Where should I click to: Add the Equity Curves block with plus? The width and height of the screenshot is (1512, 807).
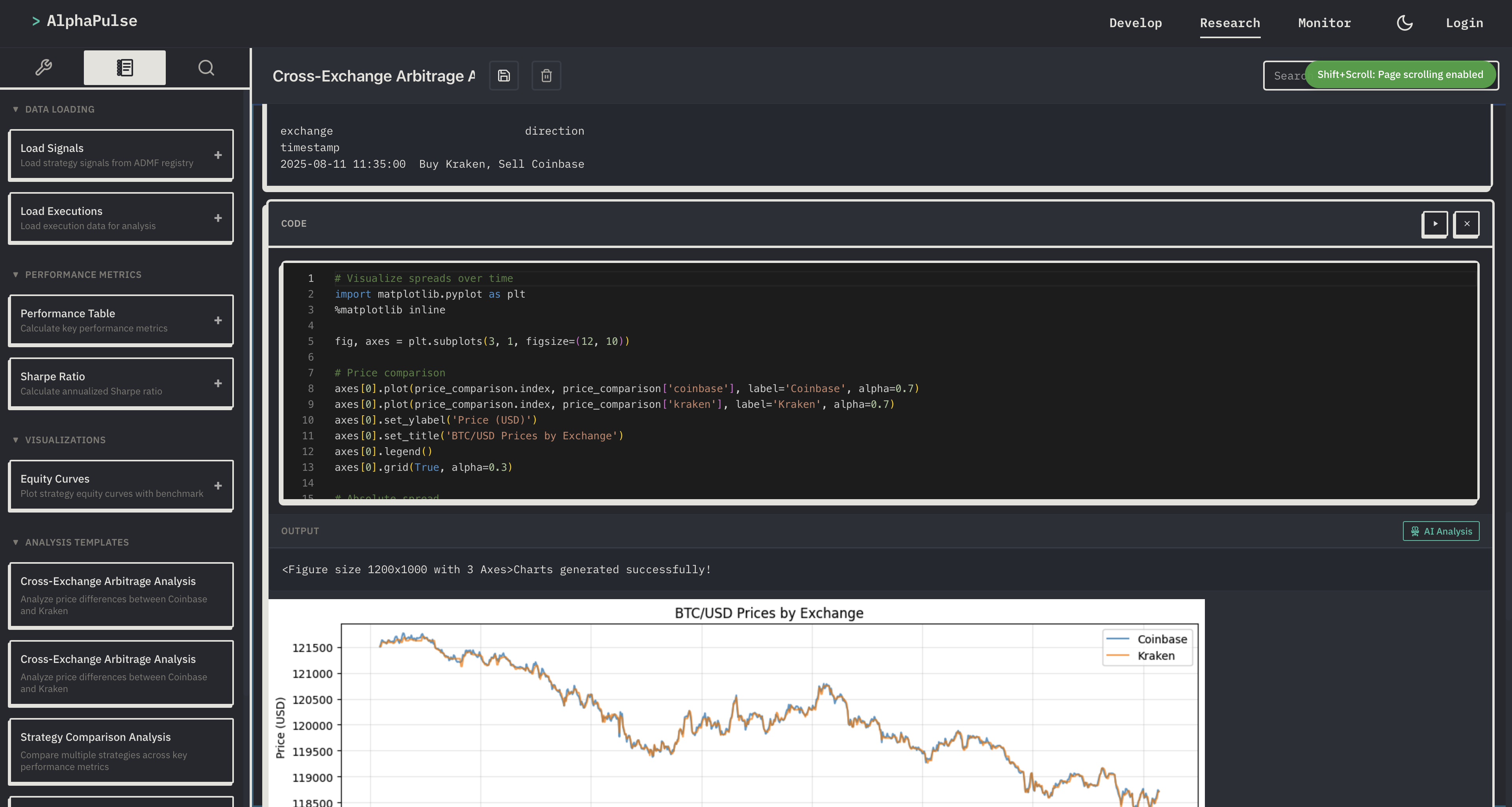coord(218,486)
